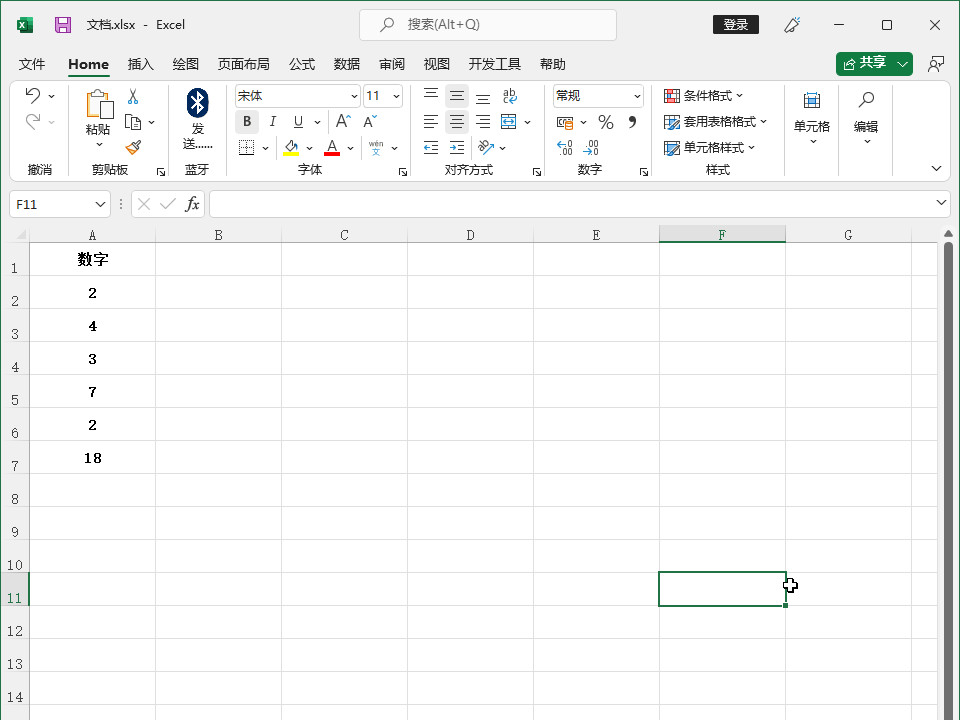Expand the Name Box dropdown arrow
Screen dimensions: 960x720
(x=100, y=204)
